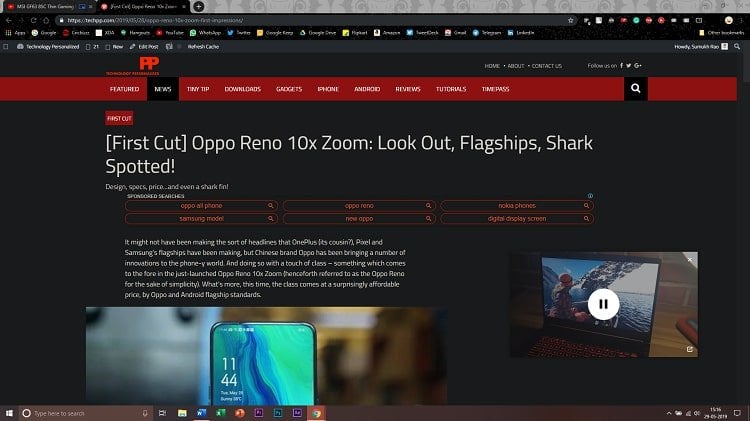750x421 pixels.
Task: Open the LinkedIn bookmark
Action: pyautogui.click(x=521, y=33)
